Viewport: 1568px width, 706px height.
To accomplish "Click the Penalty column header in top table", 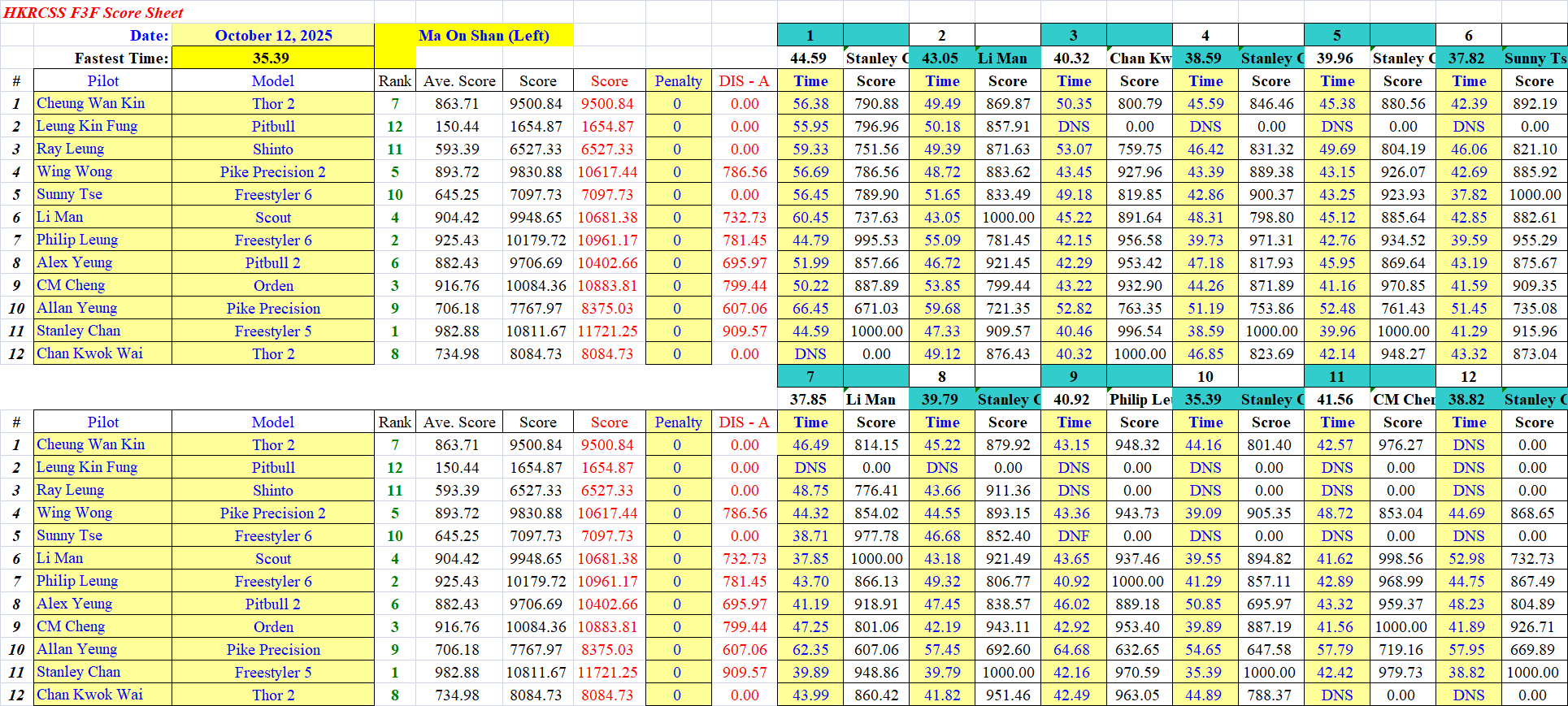I will (x=678, y=80).
